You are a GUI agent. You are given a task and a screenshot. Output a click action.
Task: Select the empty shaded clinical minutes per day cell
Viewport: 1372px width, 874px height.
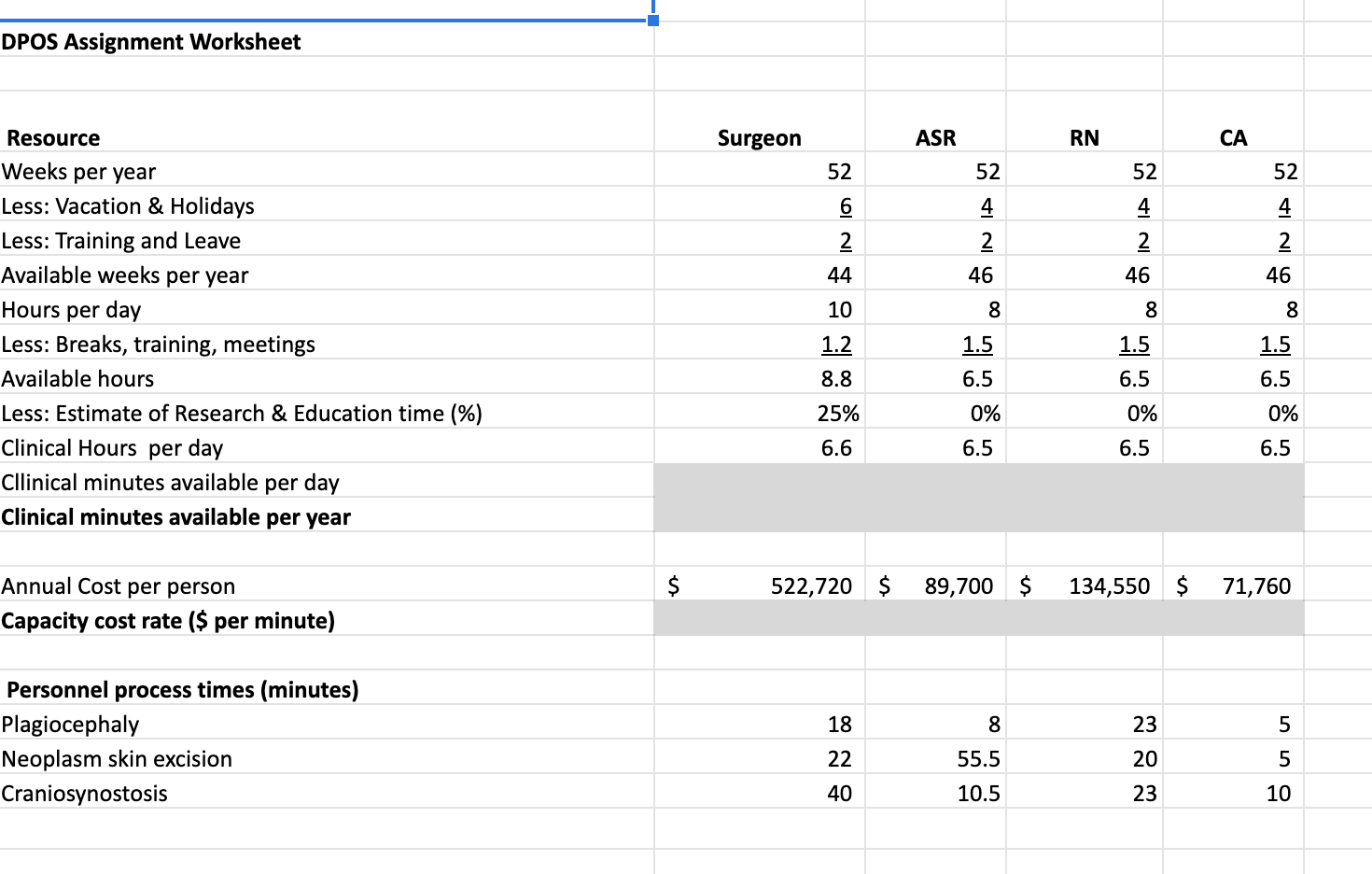[759, 483]
